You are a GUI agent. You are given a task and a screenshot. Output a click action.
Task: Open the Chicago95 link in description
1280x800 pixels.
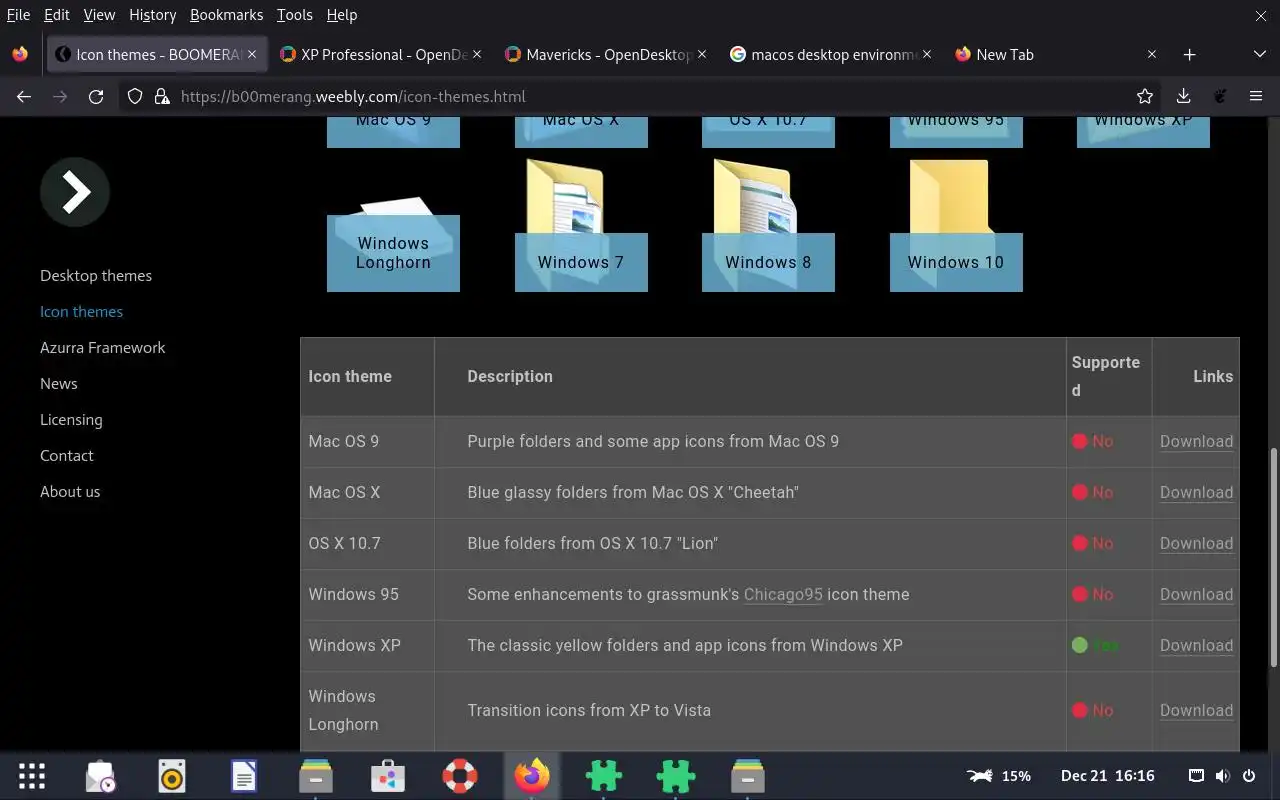783,594
